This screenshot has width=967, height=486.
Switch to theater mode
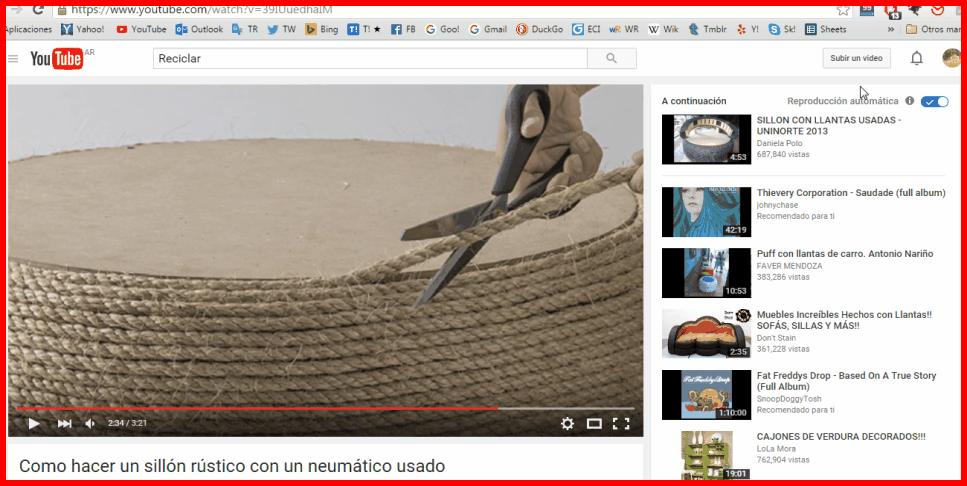594,423
